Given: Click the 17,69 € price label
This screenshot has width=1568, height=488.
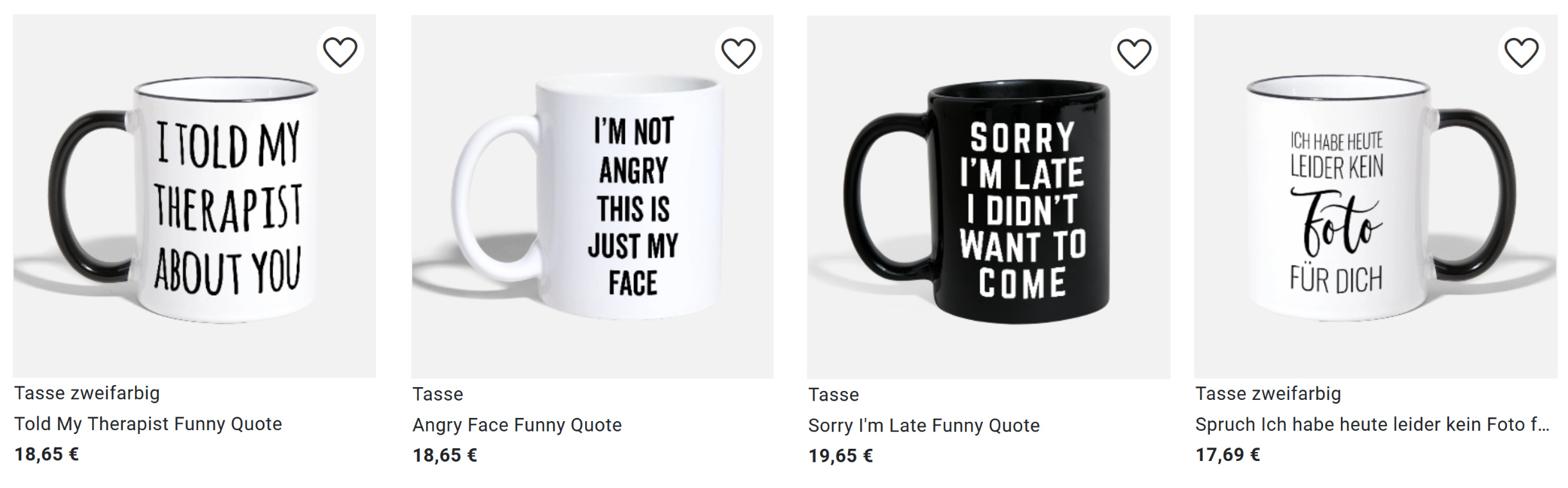Looking at the screenshot, I should pyautogui.click(x=1228, y=455).
